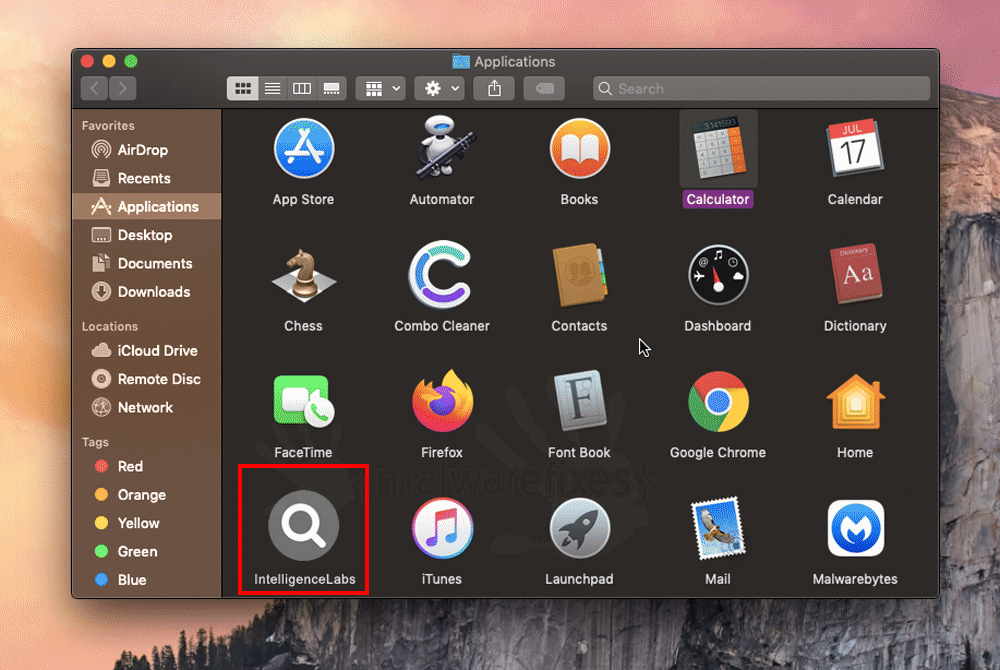This screenshot has height=670, width=1000.
Task: Select the Malwarebytes app icon
Action: click(x=855, y=528)
